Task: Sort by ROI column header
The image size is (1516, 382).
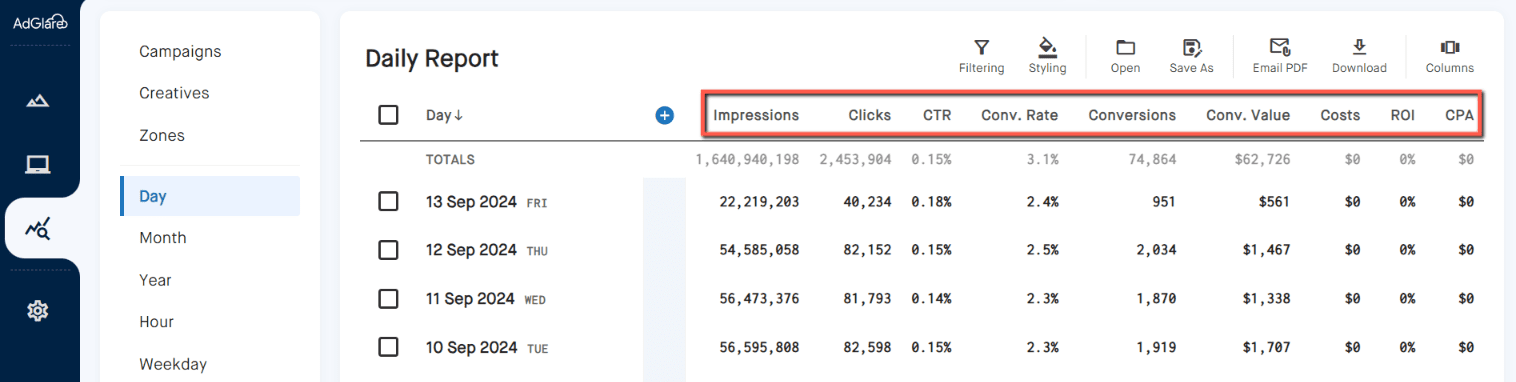Action: [x=1403, y=115]
